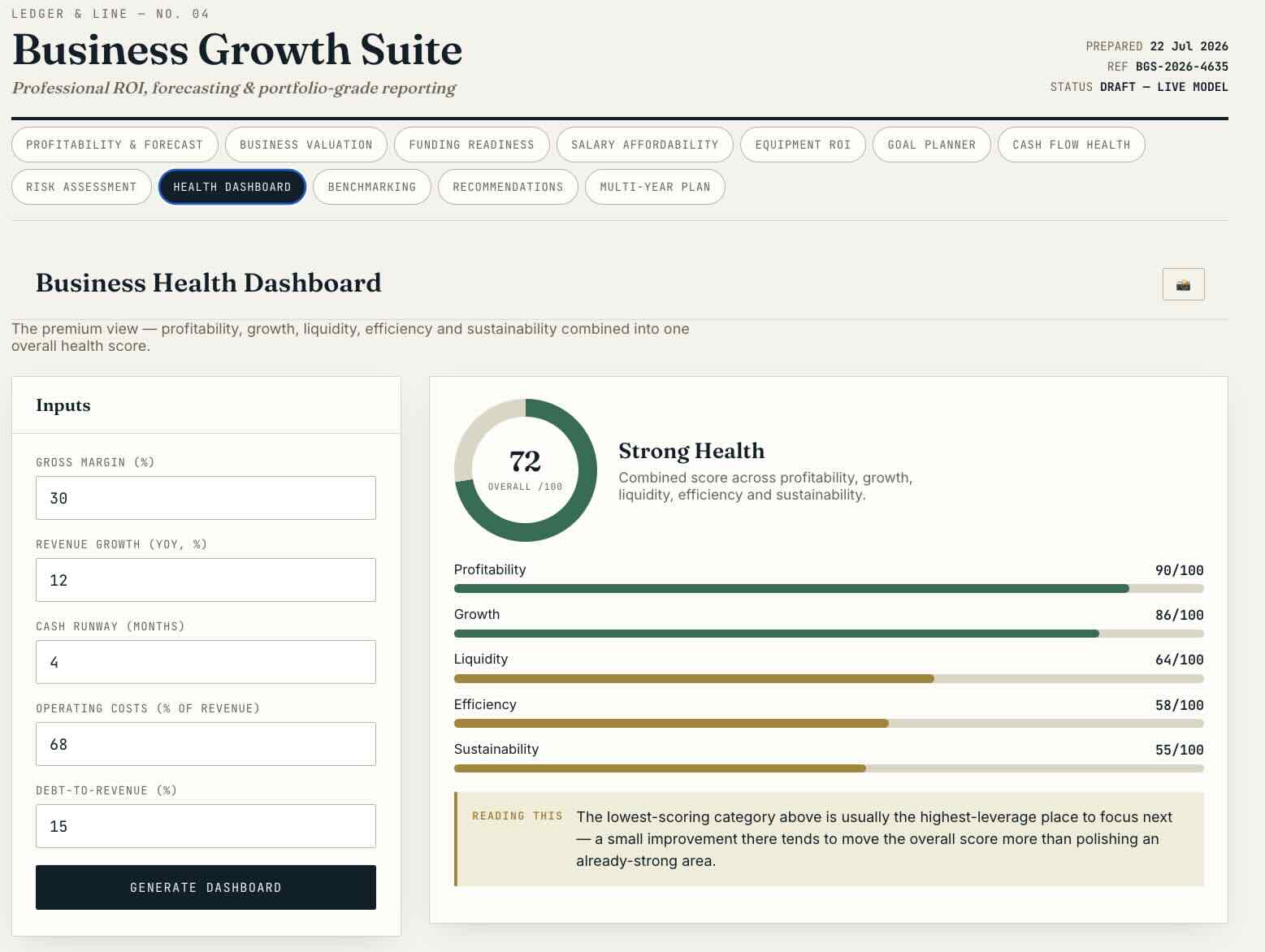Switch to Goal Planner tab

coord(932,145)
